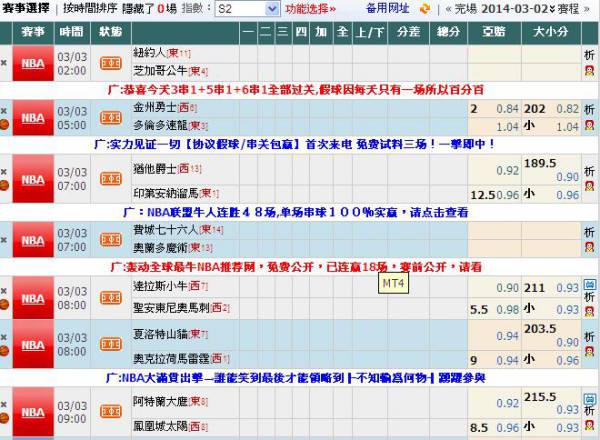Click mascot icon on 芝加哥公牛 row
This screenshot has width=600, height=440.
click(590, 71)
